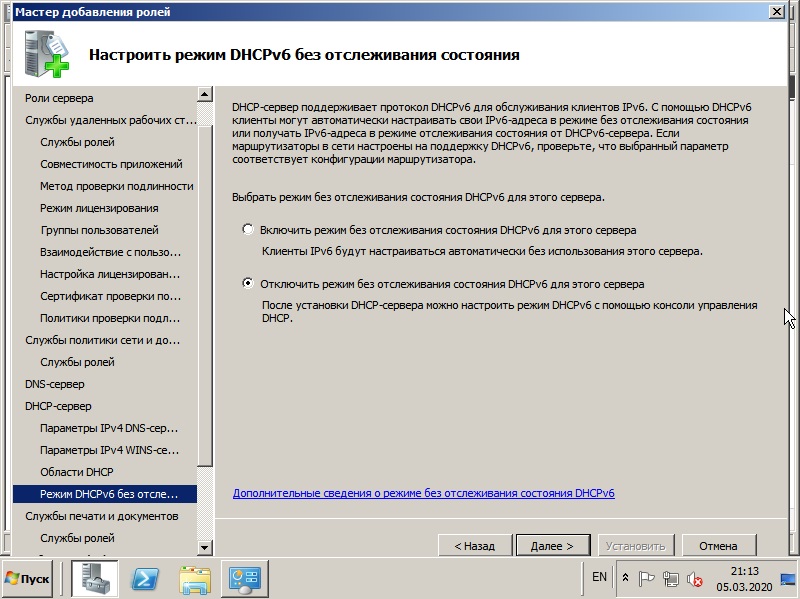This screenshot has width=800, height=599.
Task: Click the server role wizard header icon
Action: tap(46, 54)
